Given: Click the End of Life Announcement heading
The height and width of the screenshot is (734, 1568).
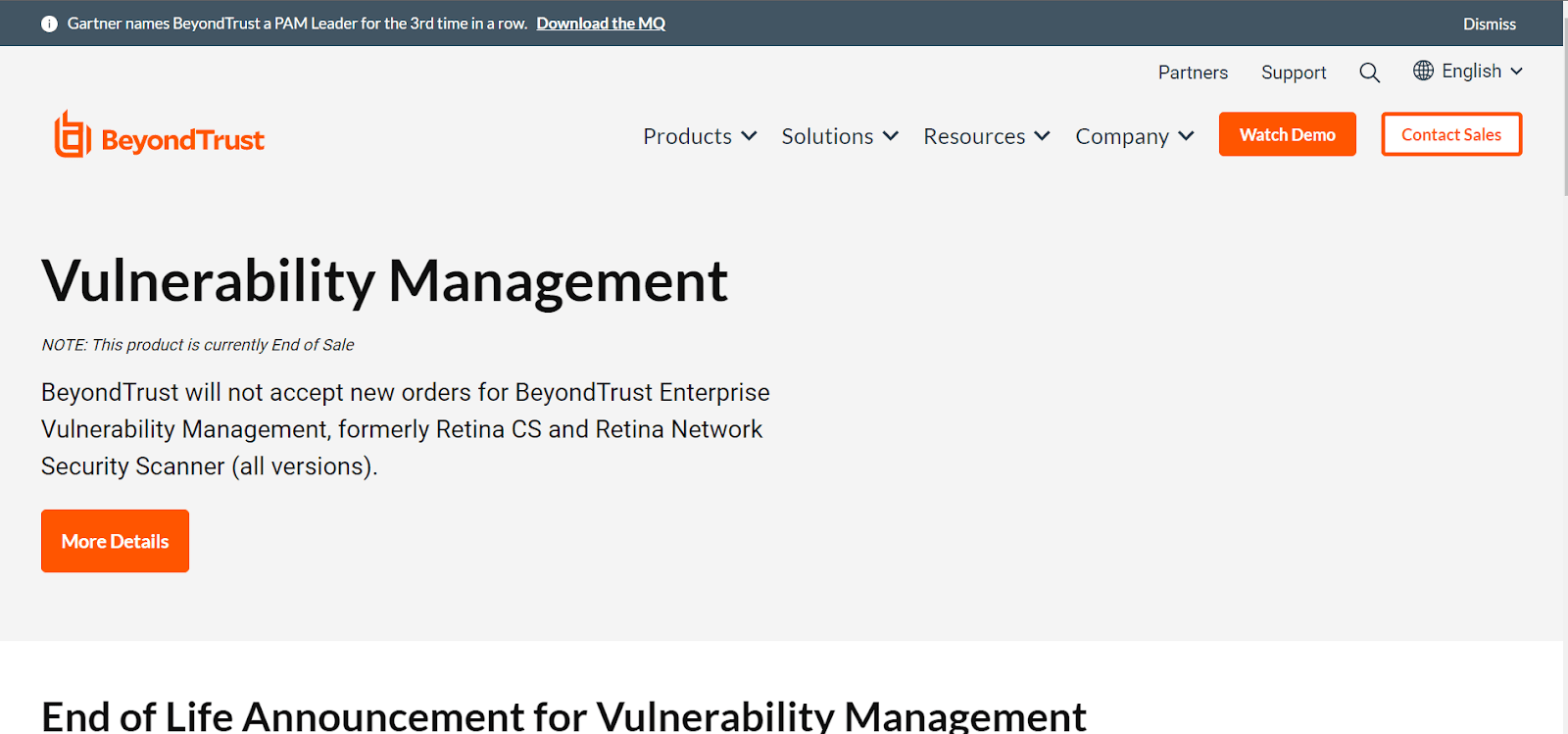Looking at the screenshot, I should [563, 715].
